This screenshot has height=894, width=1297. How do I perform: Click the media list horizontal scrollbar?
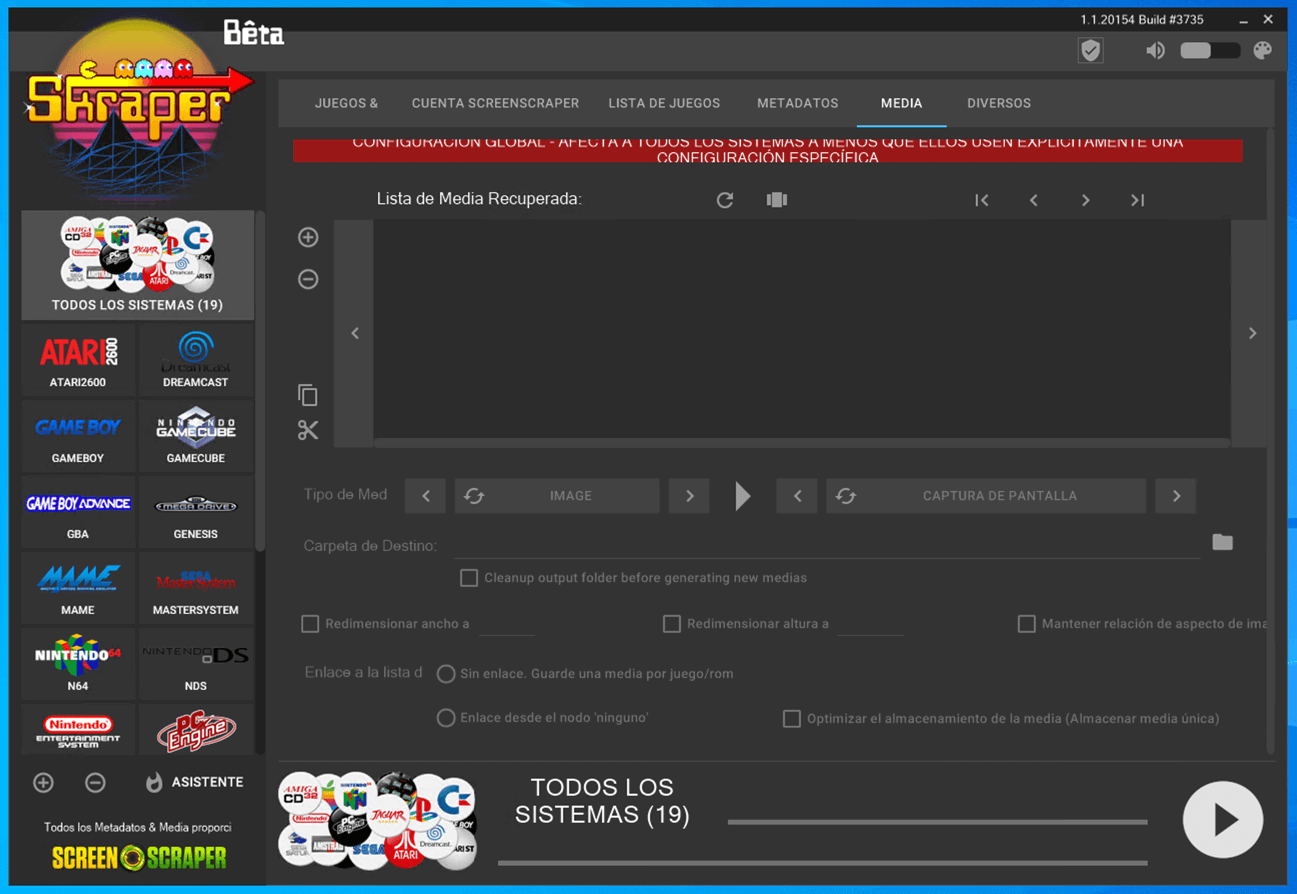click(801, 442)
